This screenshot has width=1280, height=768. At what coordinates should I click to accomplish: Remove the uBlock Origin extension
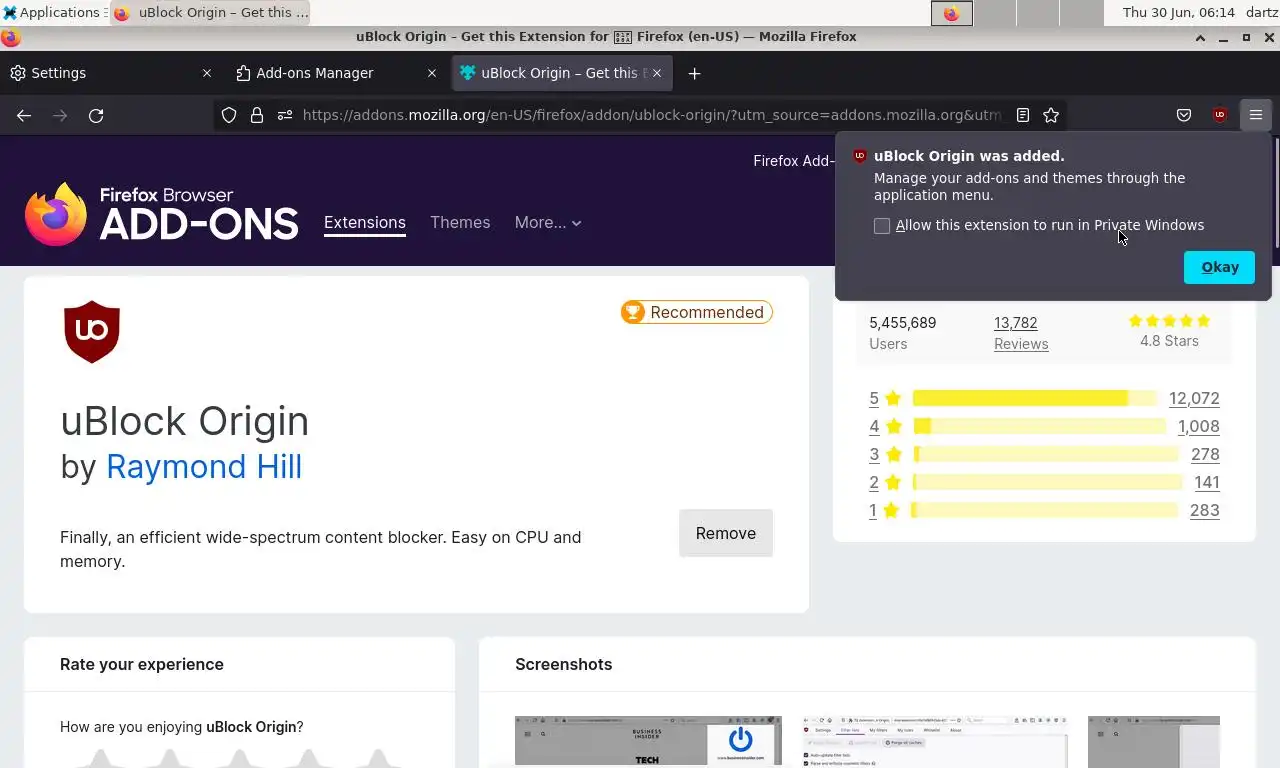coord(726,533)
